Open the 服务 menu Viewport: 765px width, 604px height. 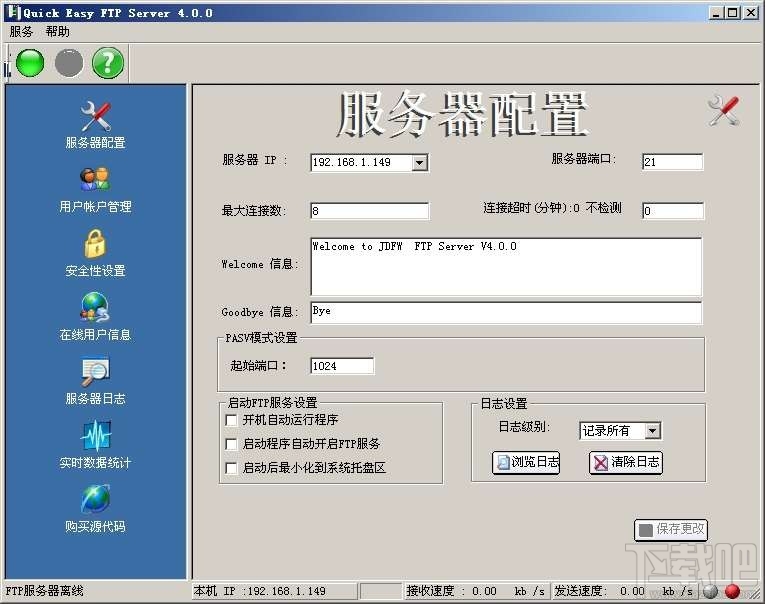click(x=21, y=32)
